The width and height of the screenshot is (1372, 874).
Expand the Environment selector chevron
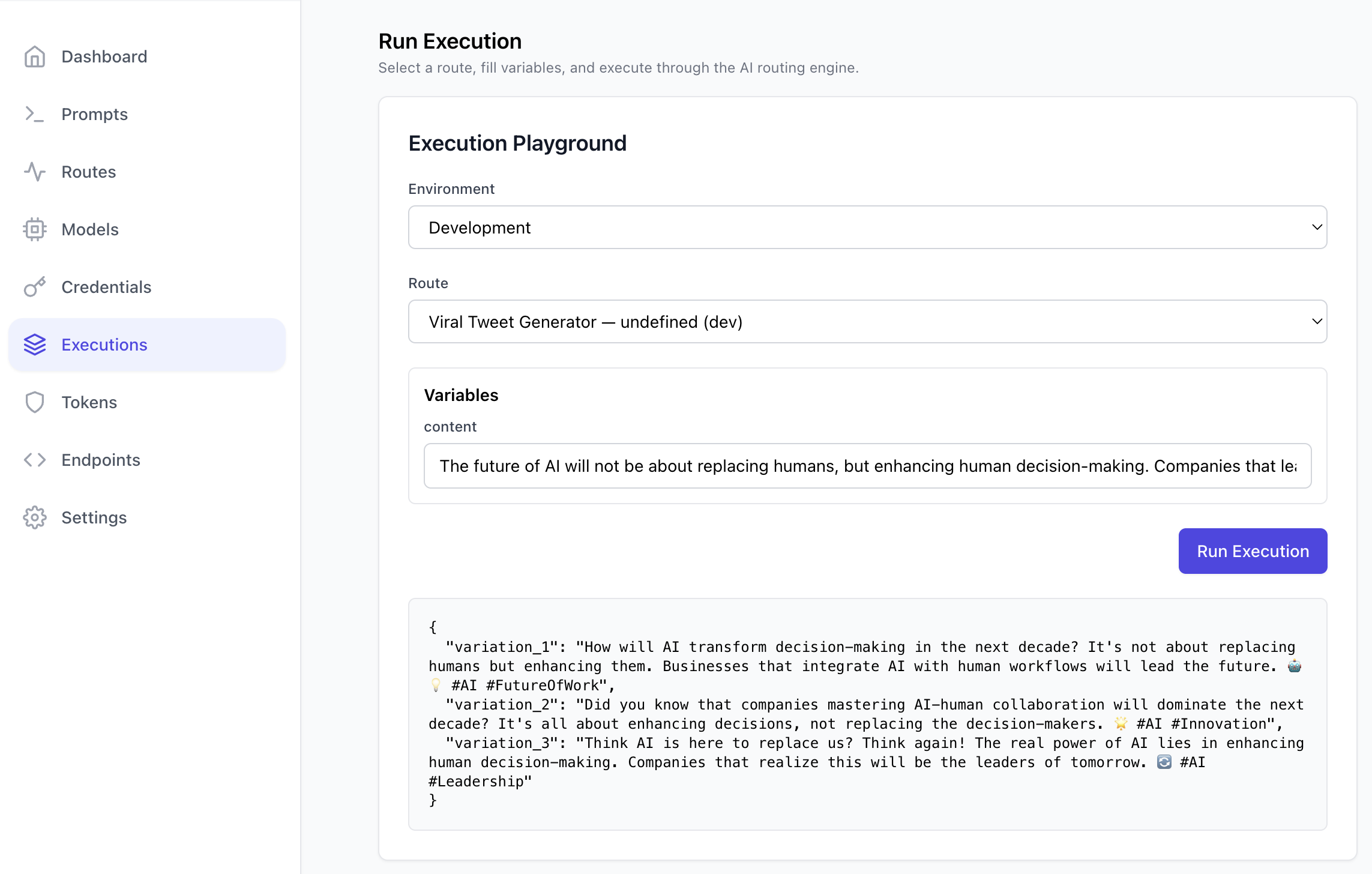pyautogui.click(x=1316, y=227)
